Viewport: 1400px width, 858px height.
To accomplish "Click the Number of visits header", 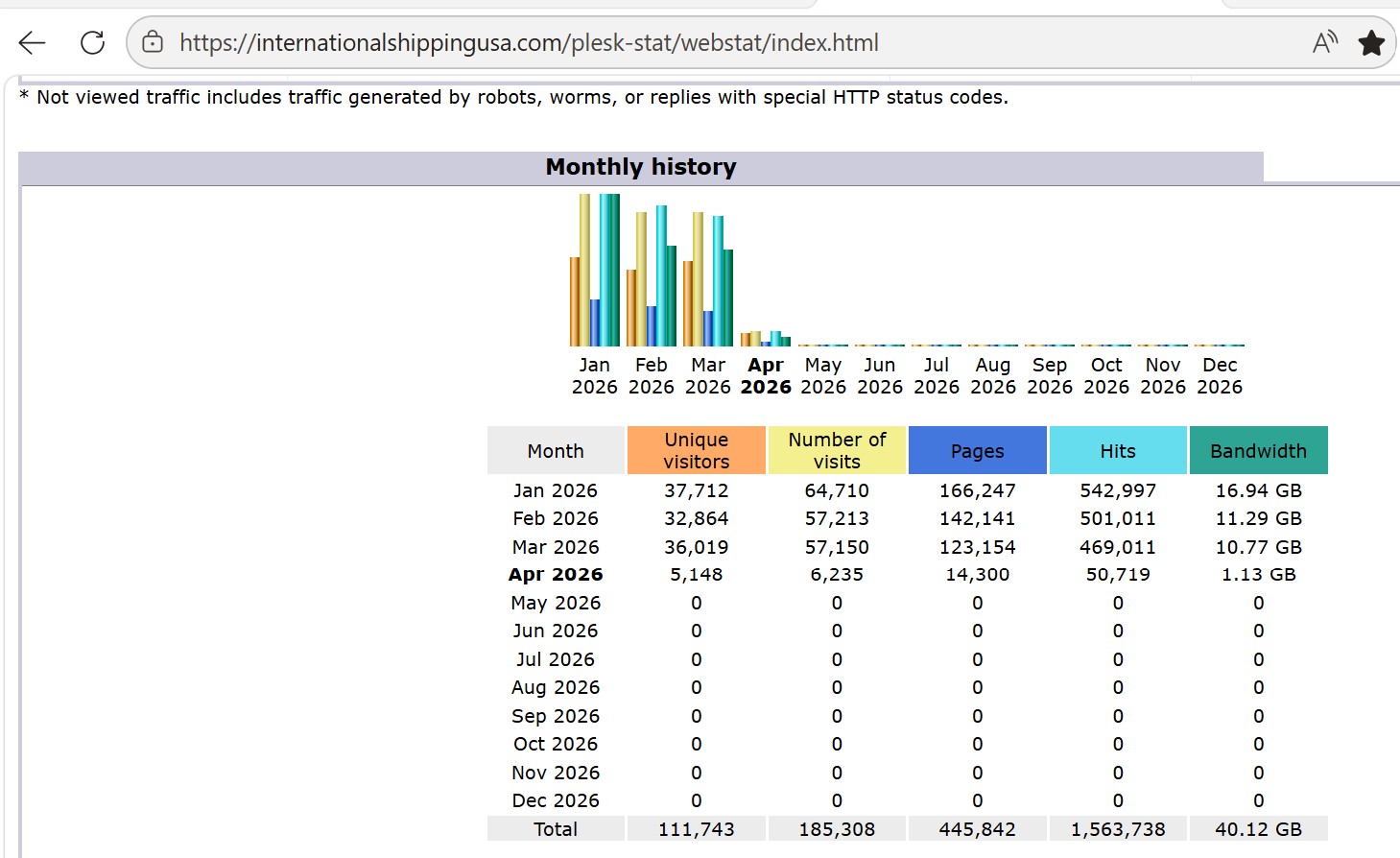I will [837, 450].
